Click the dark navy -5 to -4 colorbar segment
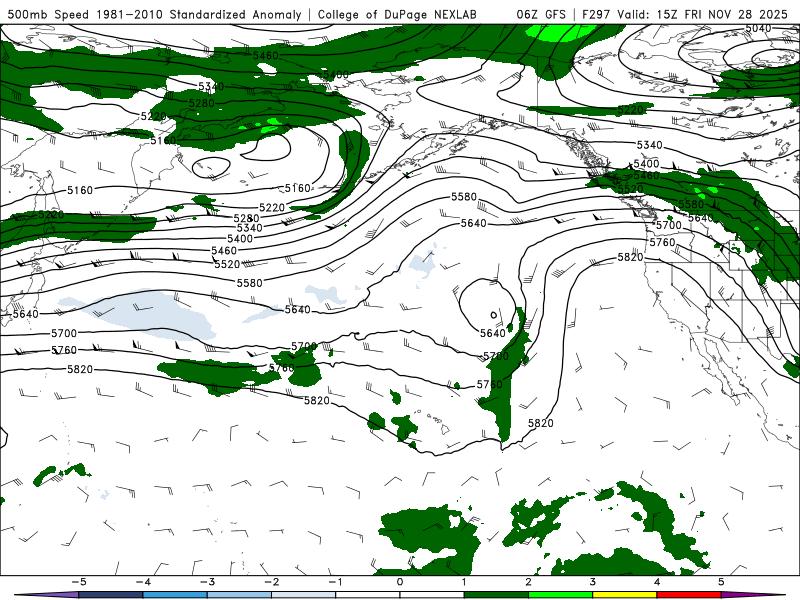800x600 pixels. (x=111, y=595)
